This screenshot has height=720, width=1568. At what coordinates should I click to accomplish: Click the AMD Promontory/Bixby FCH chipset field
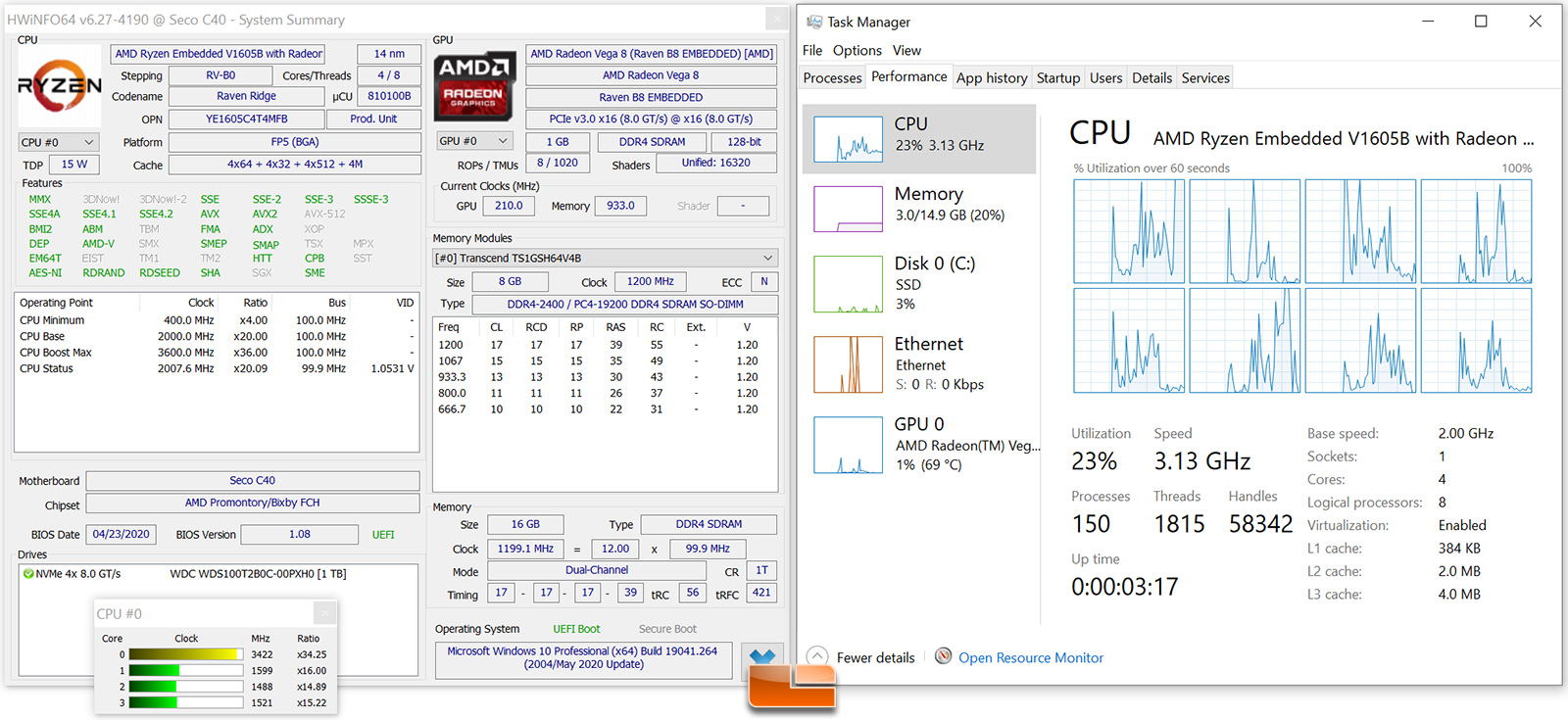252,504
